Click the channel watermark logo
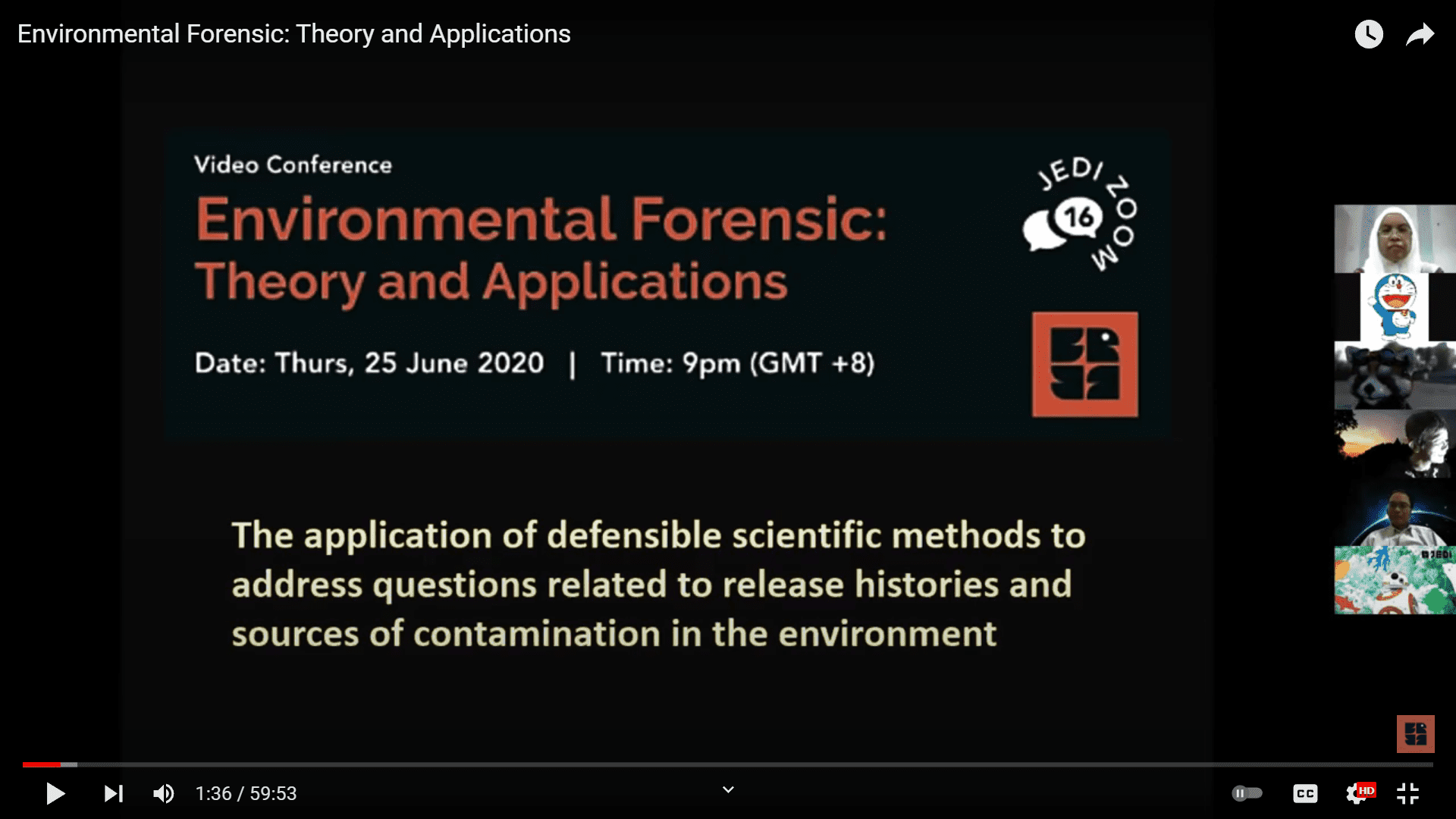 pyautogui.click(x=1415, y=733)
